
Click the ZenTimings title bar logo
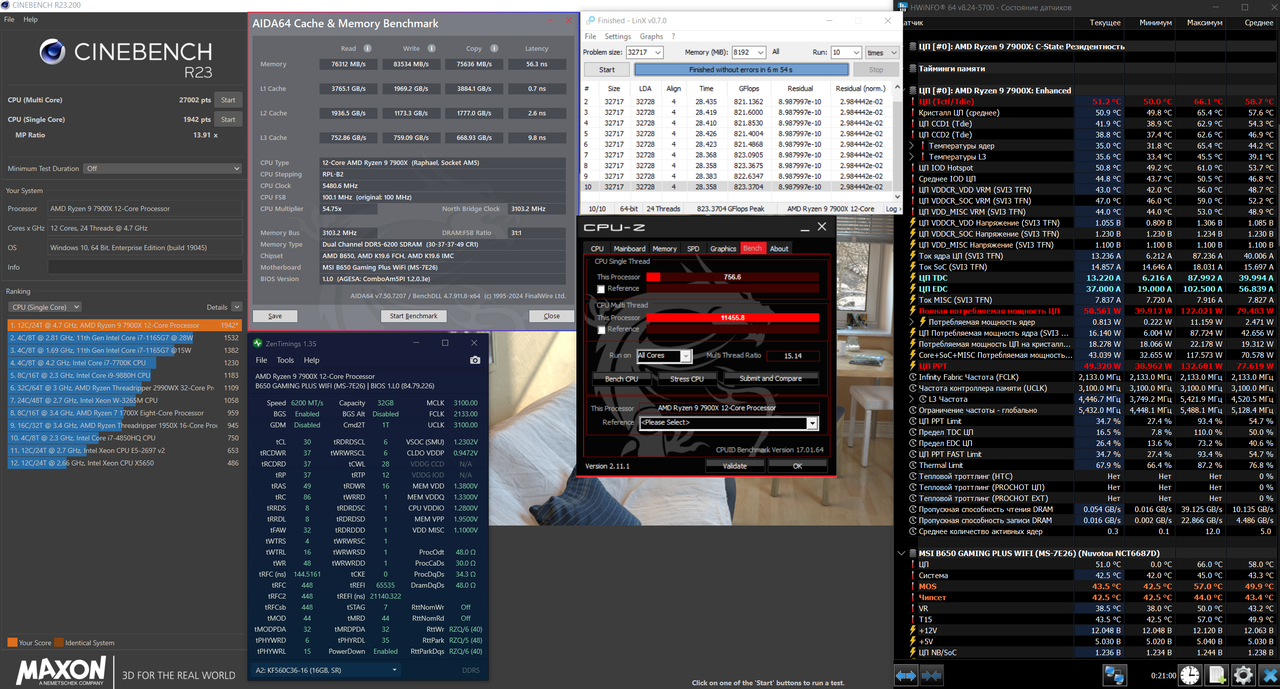click(x=257, y=343)
